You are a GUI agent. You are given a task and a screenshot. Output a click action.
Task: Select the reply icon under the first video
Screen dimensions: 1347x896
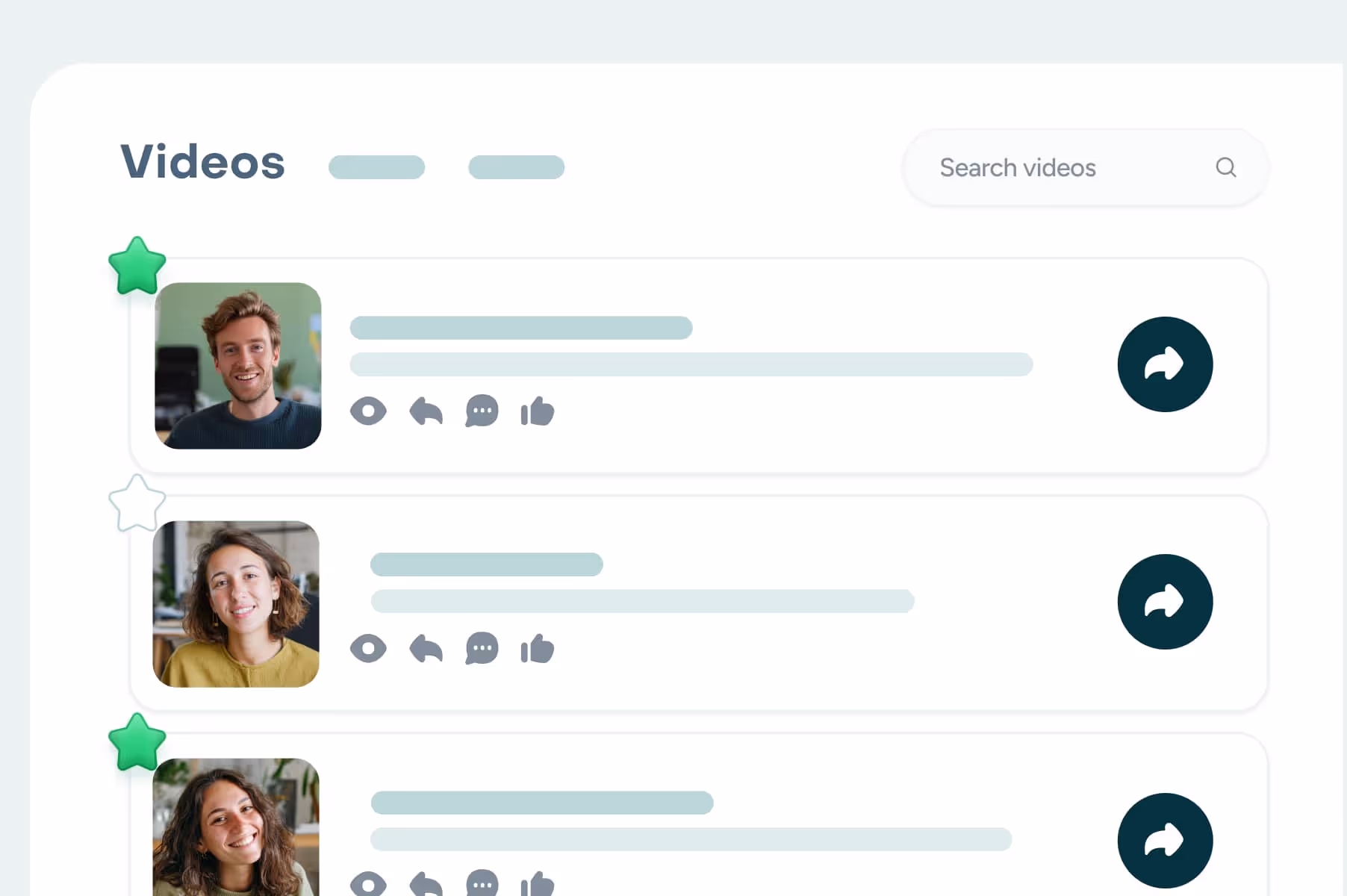tap(425, 411)
